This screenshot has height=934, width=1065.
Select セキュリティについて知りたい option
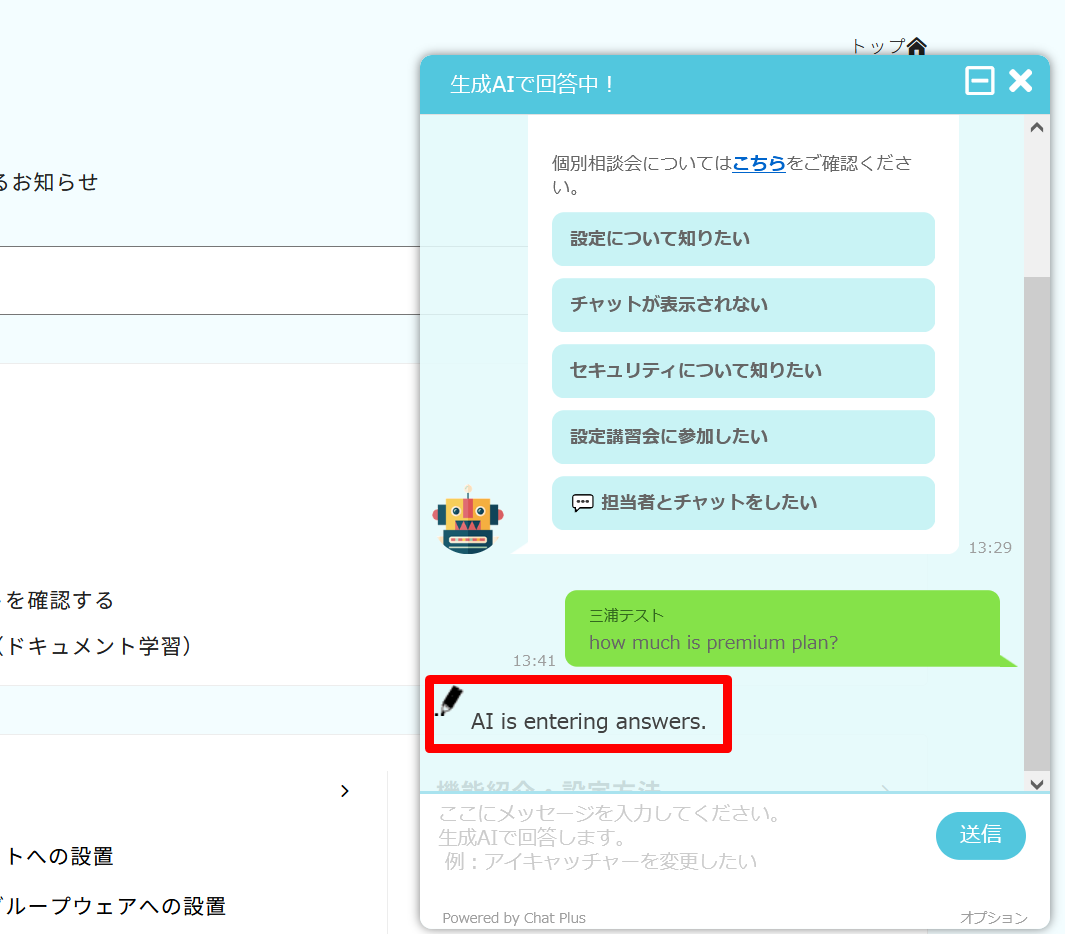pos(743,371)
